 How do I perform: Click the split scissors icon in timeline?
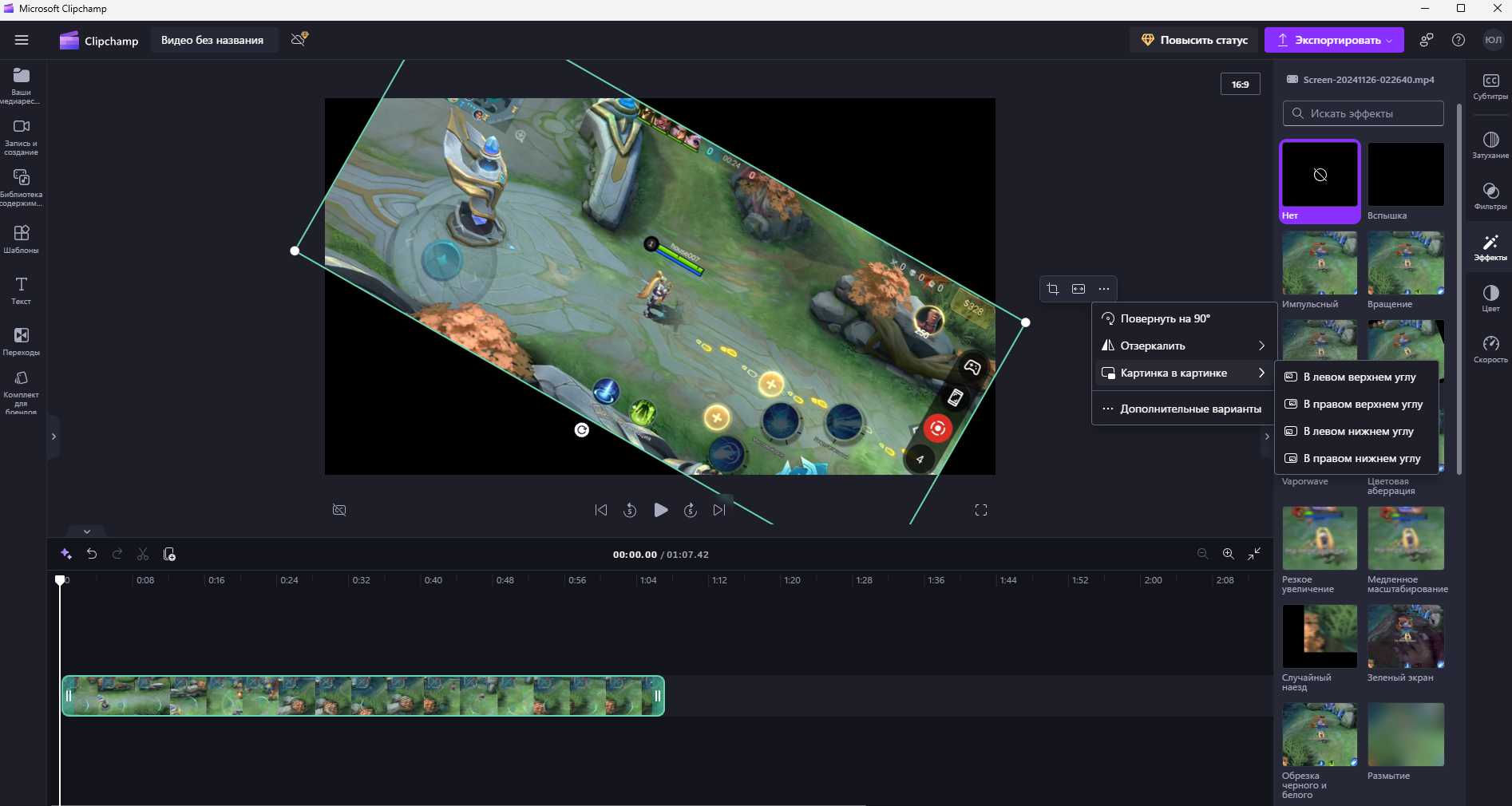click(x=143, y=554)
